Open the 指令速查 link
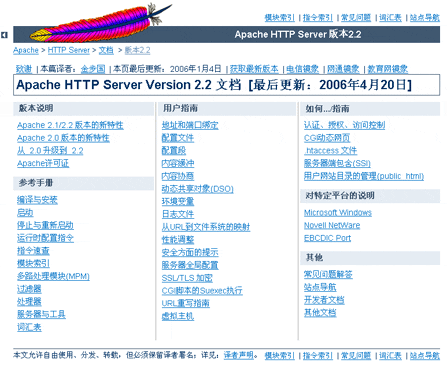 [33, 251]
